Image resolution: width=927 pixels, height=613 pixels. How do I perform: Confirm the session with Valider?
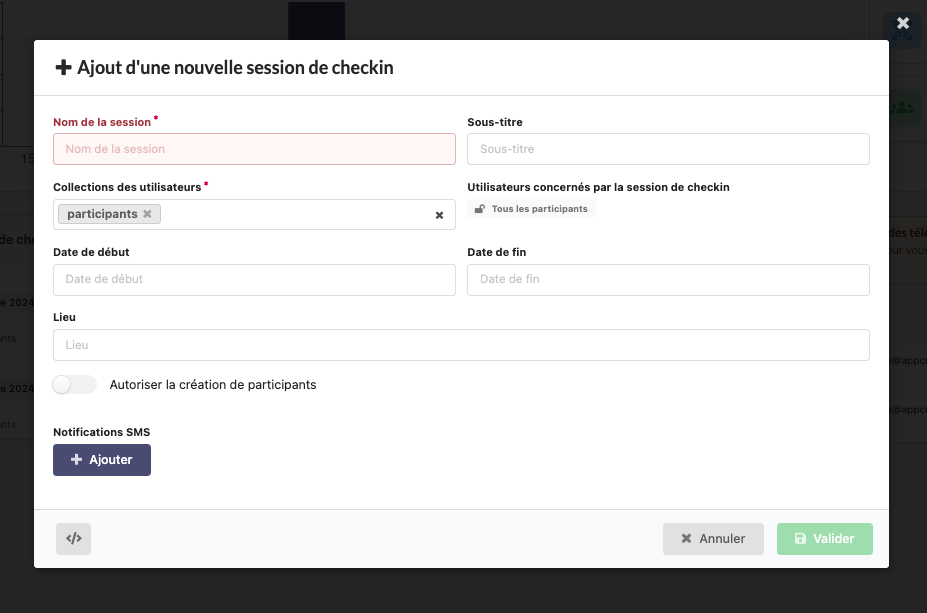[825, 539]
